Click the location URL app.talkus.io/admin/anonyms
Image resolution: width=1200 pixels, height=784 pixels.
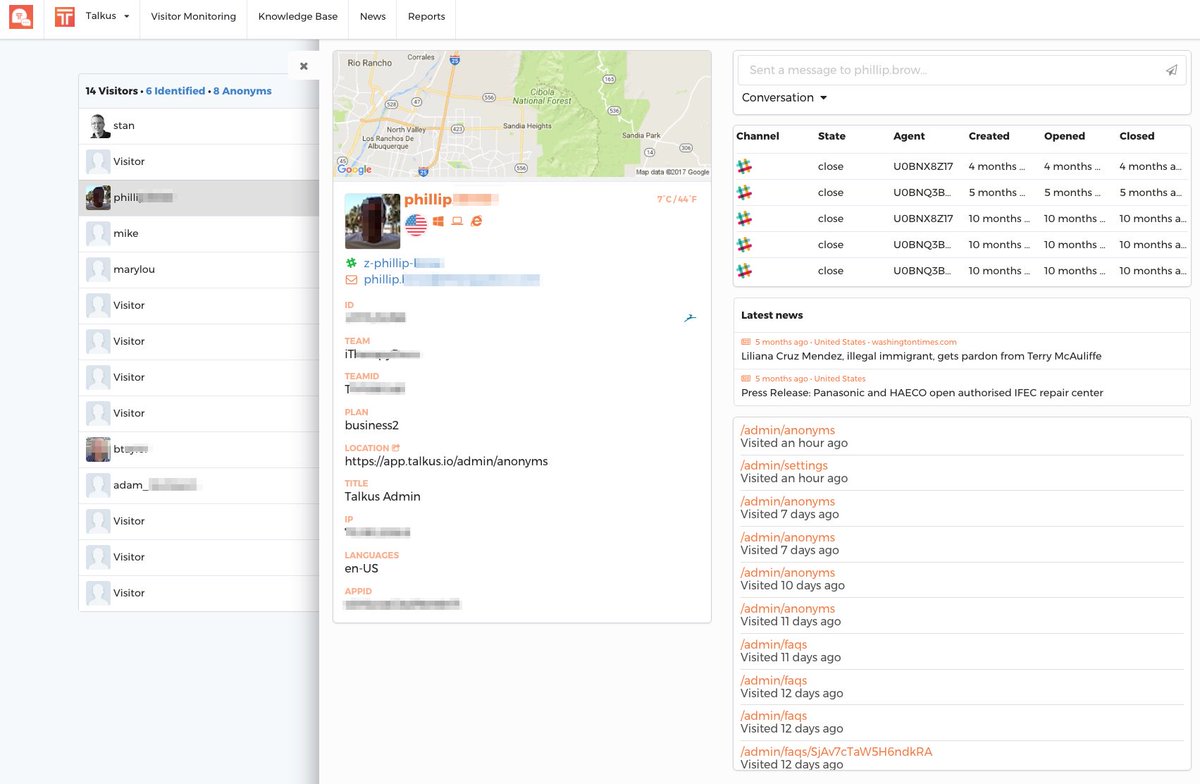point(446,461)
